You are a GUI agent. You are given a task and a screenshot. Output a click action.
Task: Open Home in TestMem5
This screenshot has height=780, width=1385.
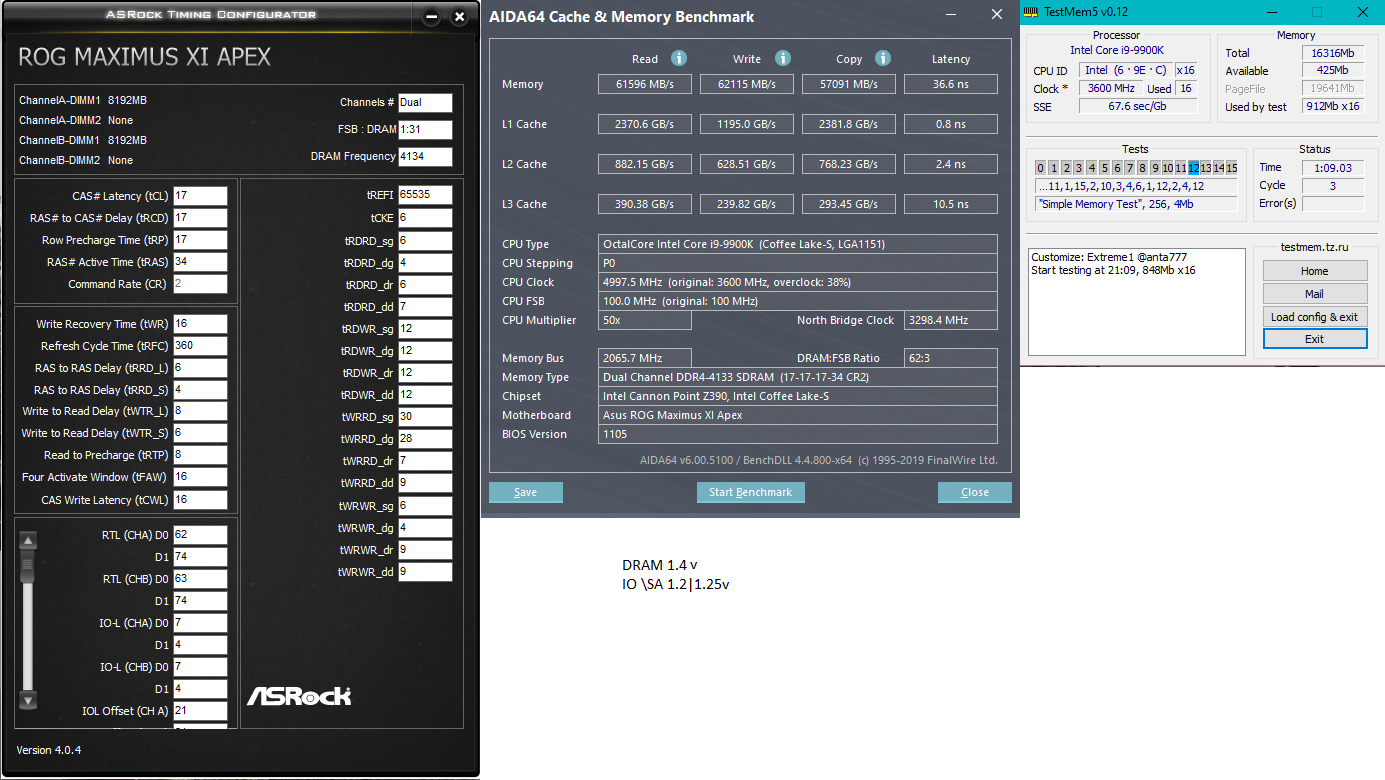(x=1315, y=271)
